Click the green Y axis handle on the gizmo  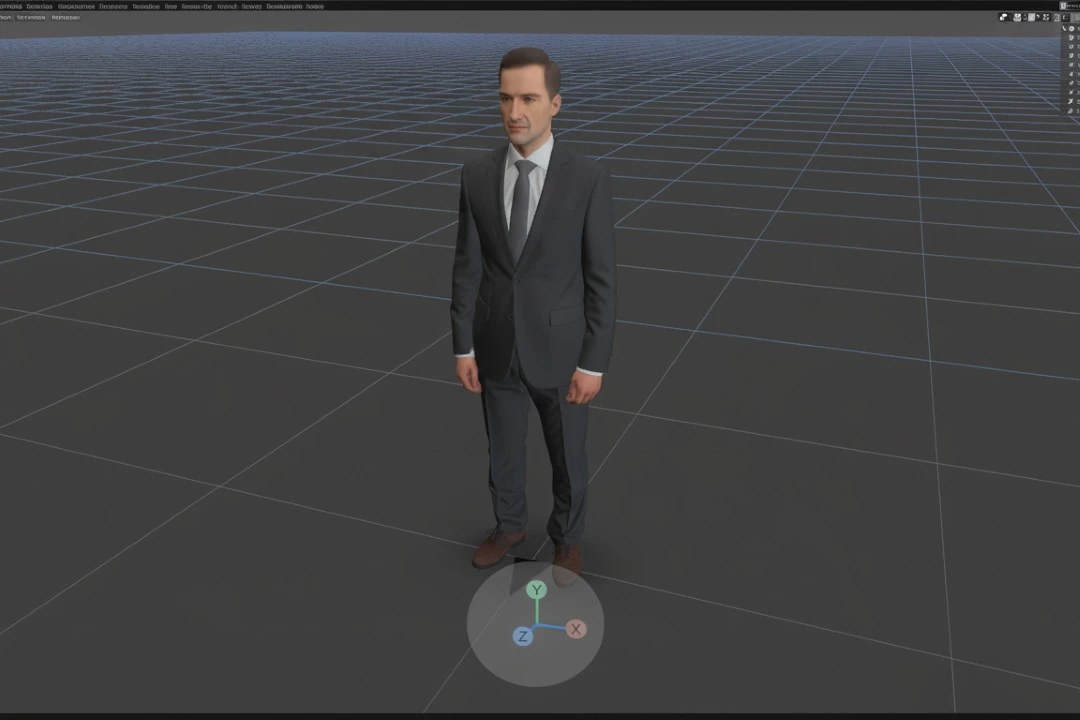537,590
